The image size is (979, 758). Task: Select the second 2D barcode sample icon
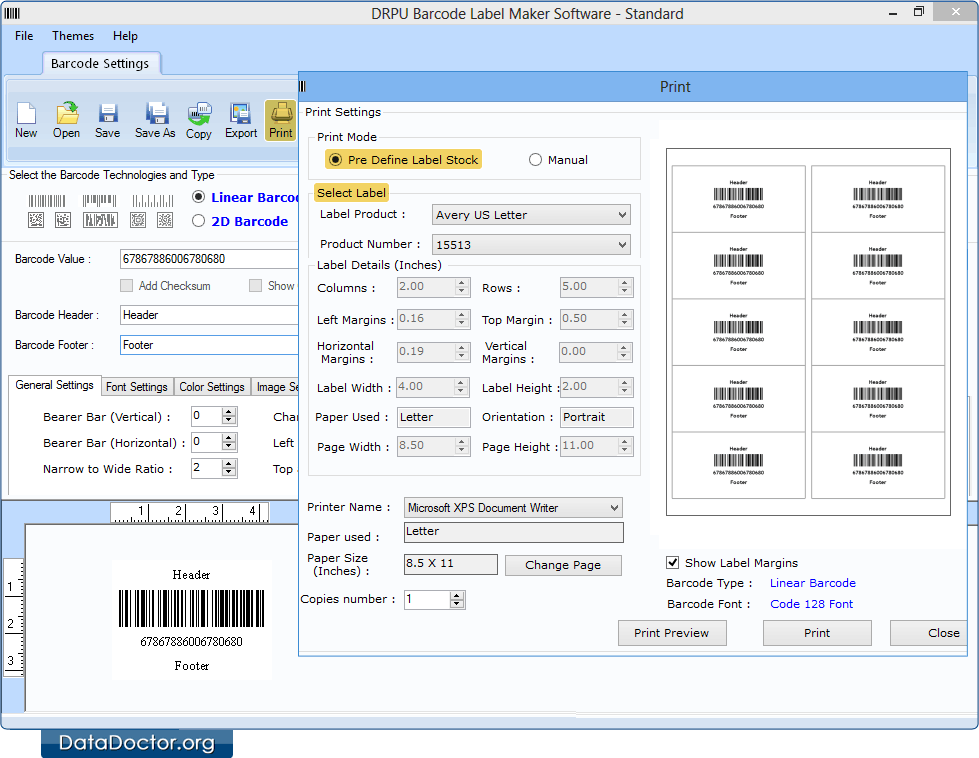(x=62, y=220)
